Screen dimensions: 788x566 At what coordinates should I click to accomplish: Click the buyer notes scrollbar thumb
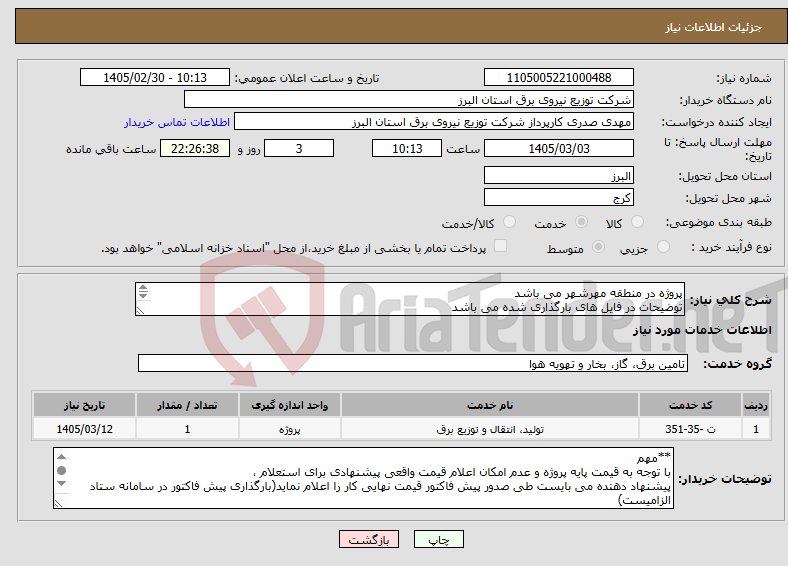(x=61, y=470)
